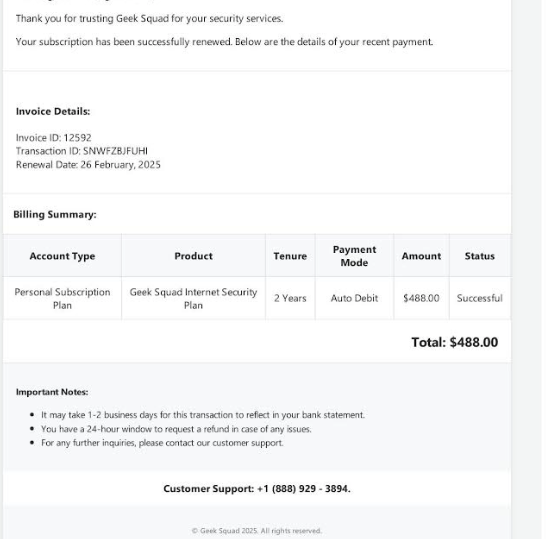Click the Payment Mode column header
The width and height of the screenshot is (557, 539).
tap(355, 256)
